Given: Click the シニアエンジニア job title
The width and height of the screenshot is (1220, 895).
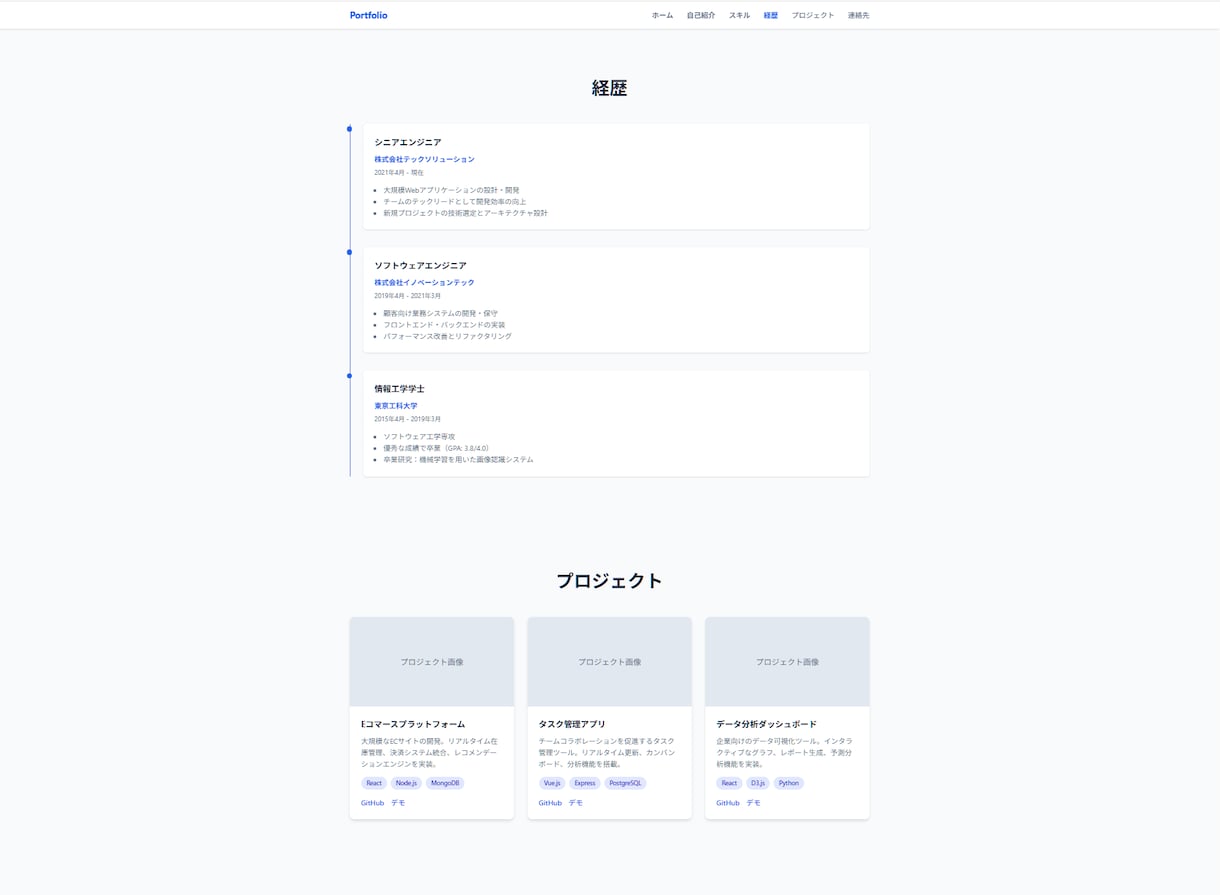Looking at the screenshot, I should pos(408,142).
